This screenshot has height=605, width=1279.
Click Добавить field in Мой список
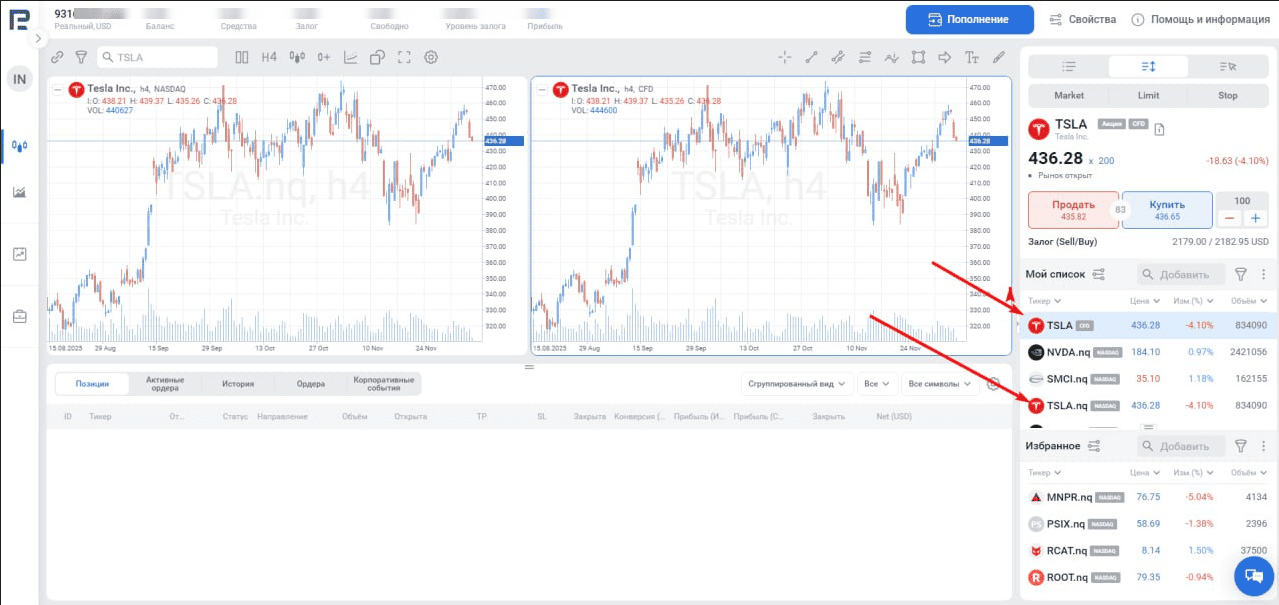tap(1180, 274)
